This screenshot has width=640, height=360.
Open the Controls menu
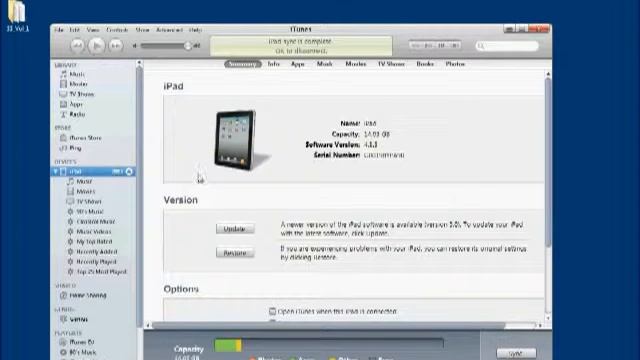point(117,30)
